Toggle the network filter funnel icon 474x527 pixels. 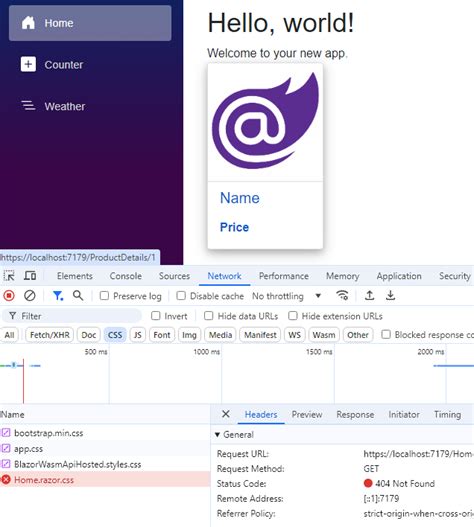[58, 296]
